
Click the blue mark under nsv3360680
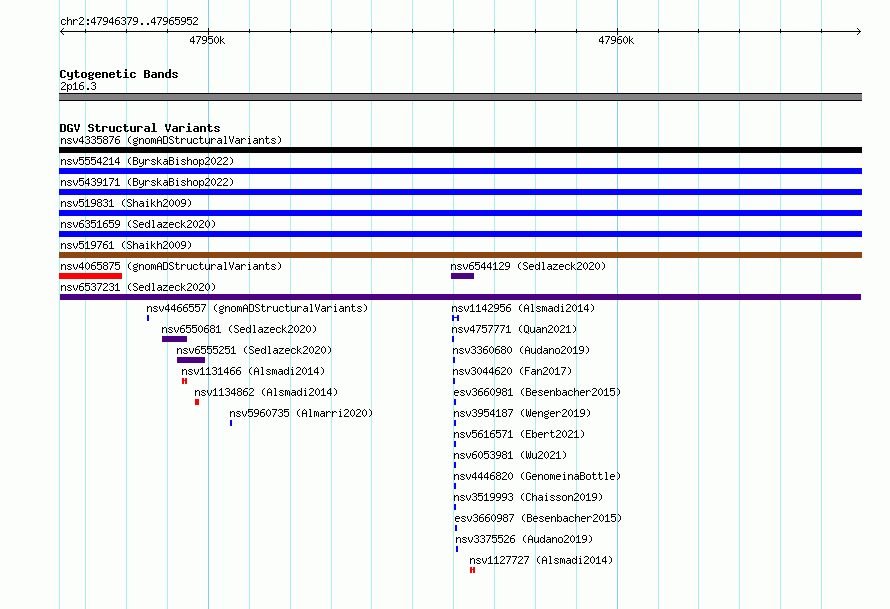[454, 360]
